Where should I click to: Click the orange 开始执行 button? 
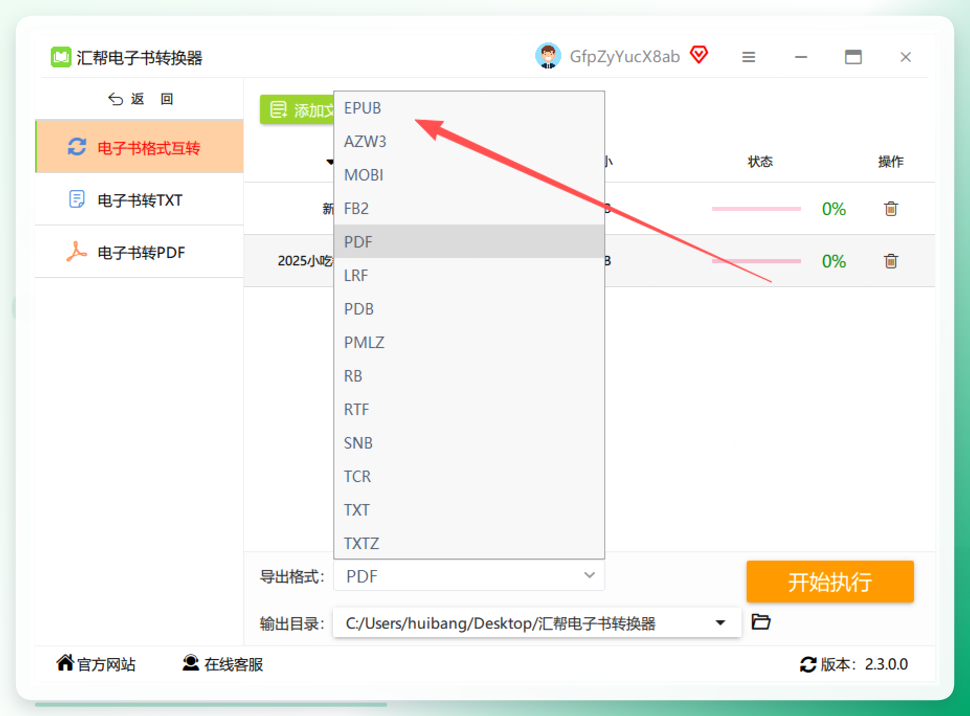click(x=830, y=581)
